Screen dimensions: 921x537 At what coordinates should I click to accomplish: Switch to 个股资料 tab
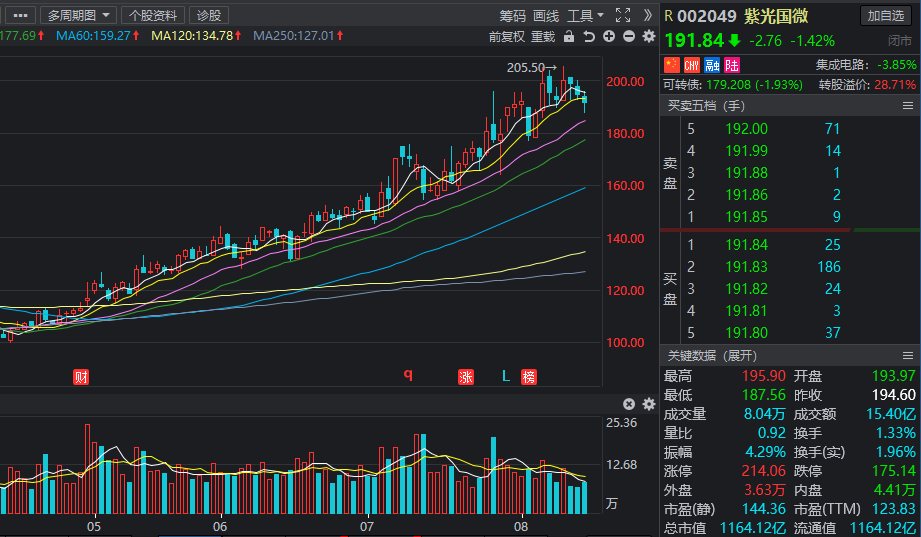(x=153, y=15)
